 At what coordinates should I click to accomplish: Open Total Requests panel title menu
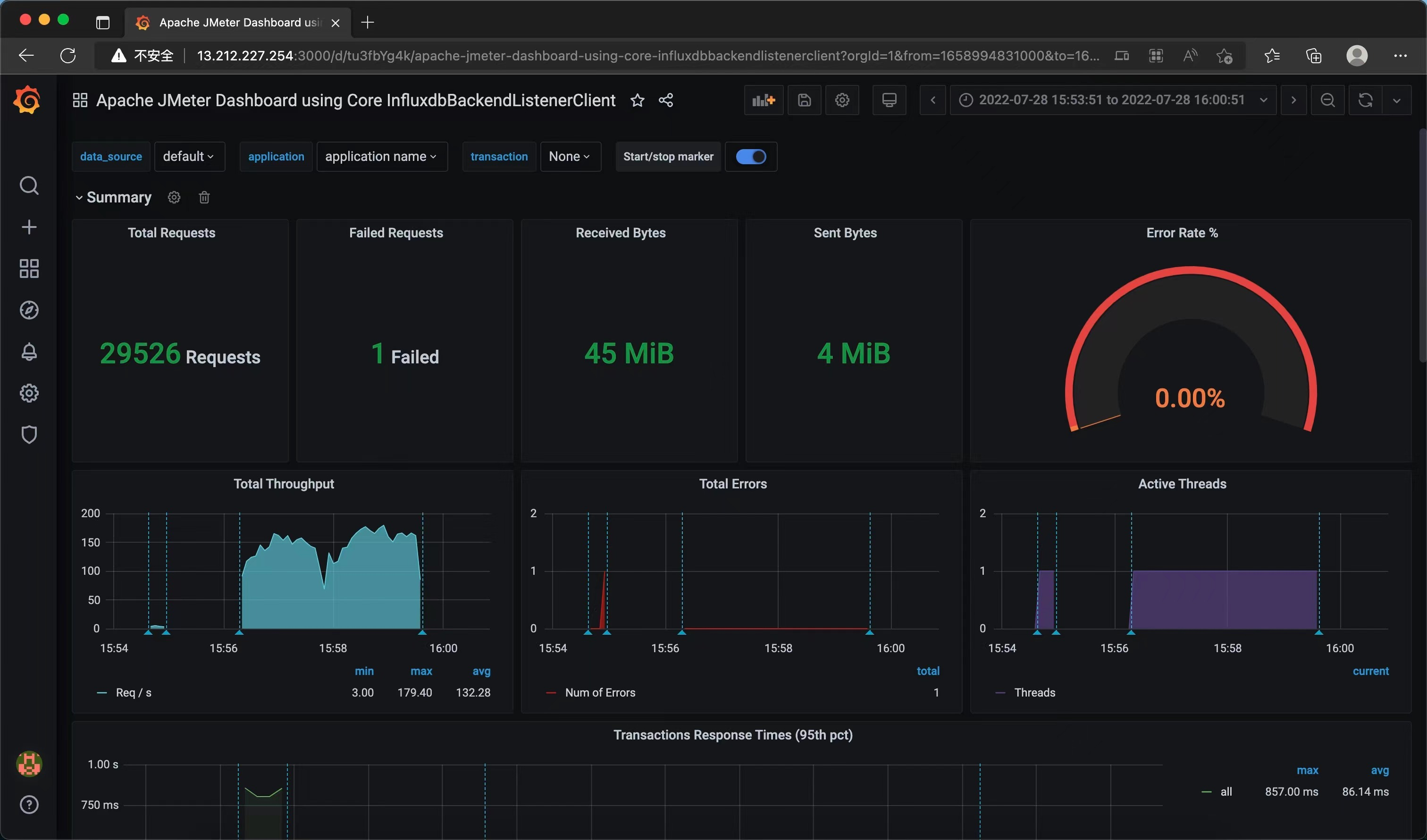point(172,233)
